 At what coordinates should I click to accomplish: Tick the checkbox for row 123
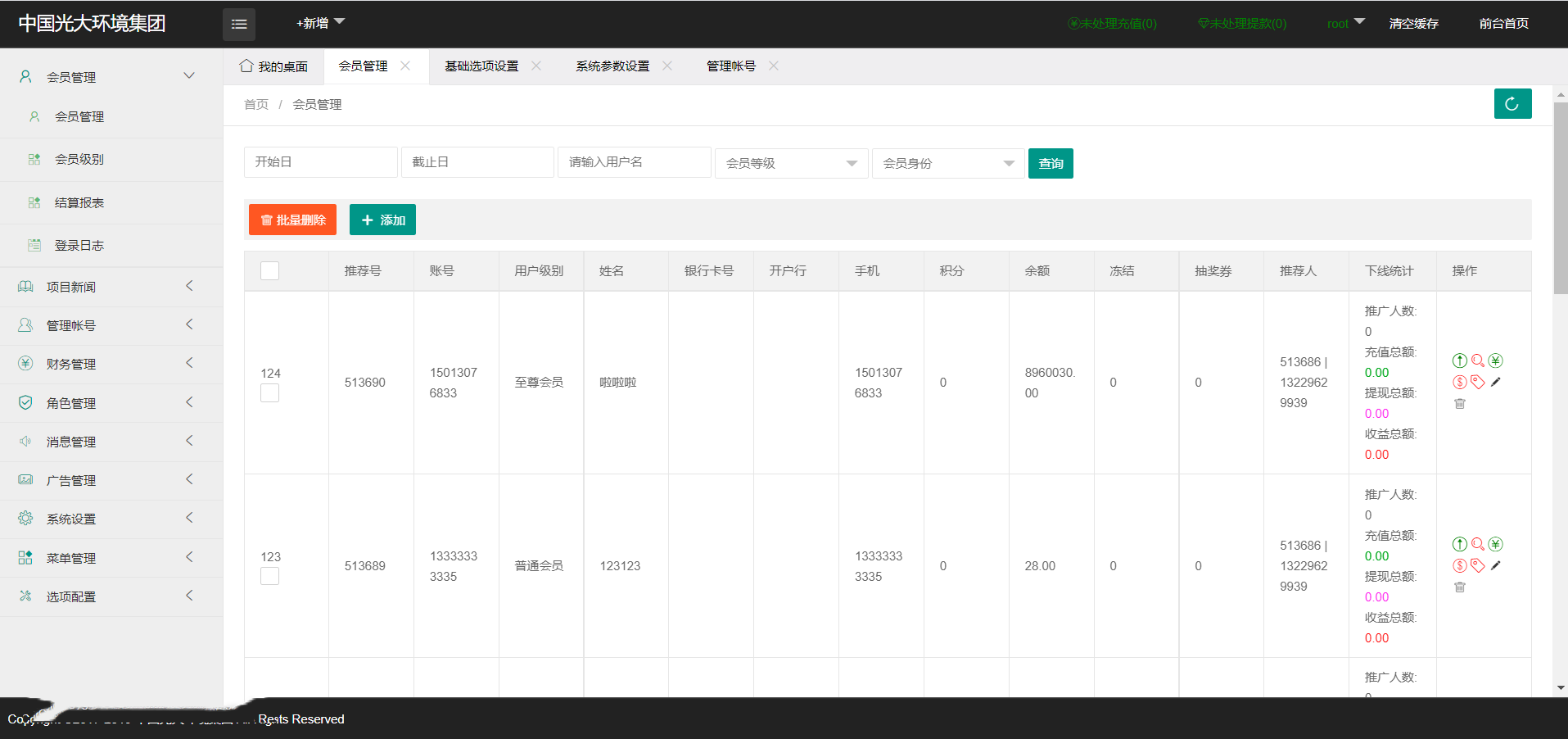click(269, 577)
